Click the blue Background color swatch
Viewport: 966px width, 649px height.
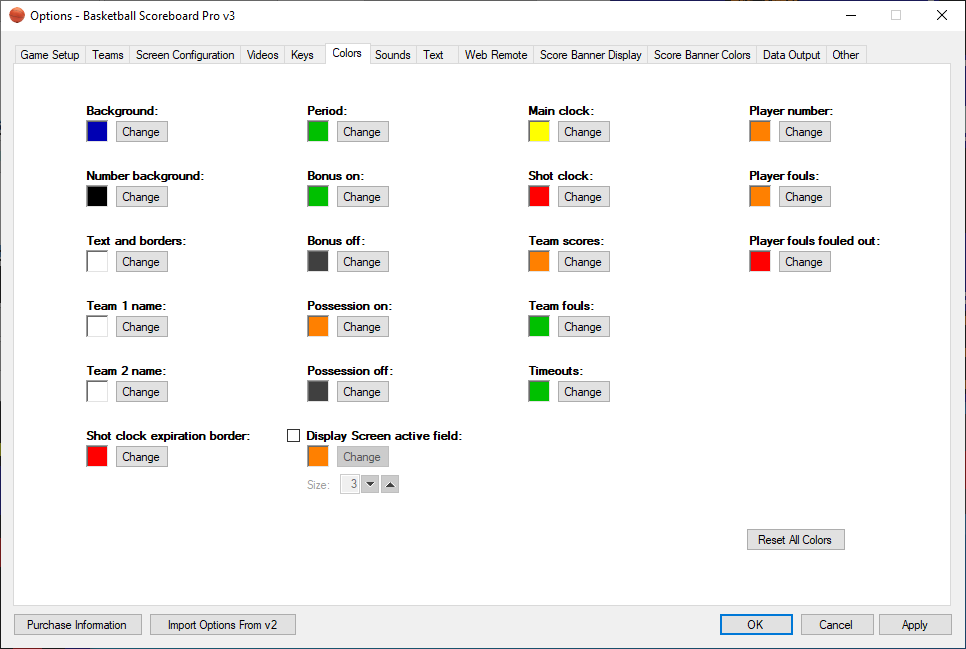[97, 132]
